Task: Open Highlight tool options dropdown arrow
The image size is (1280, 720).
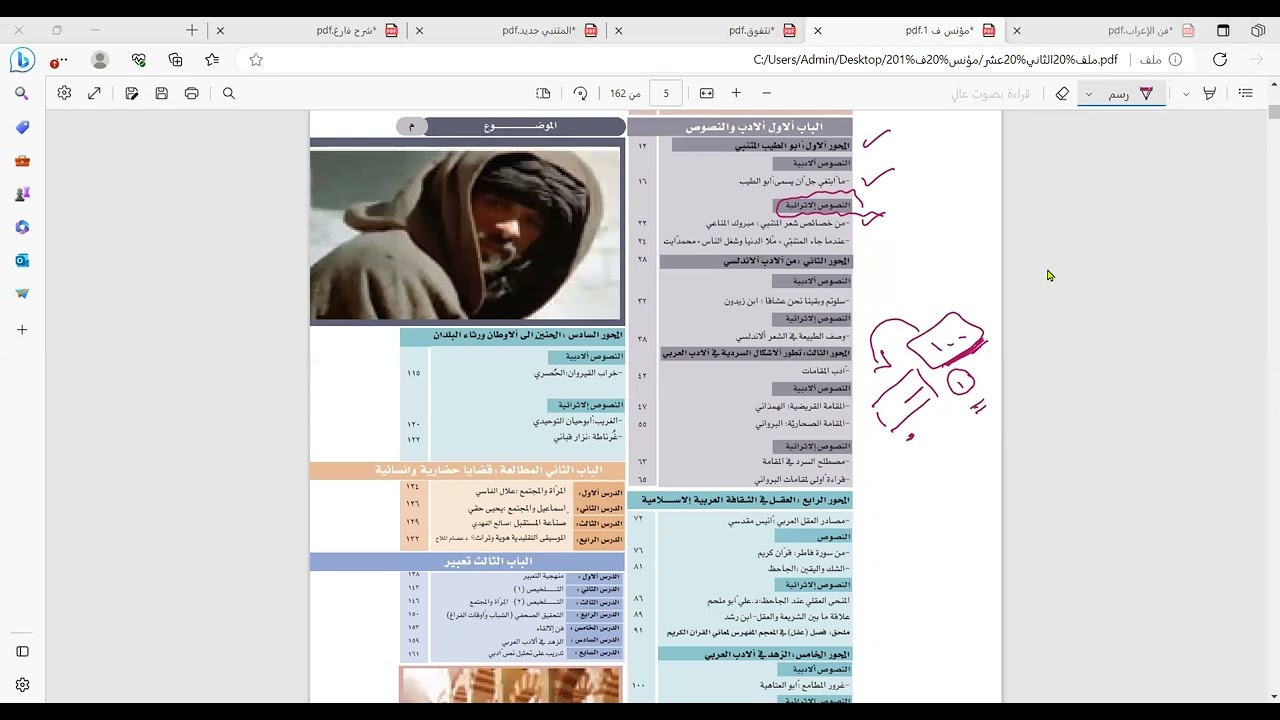Action: tap(1186, 94)
